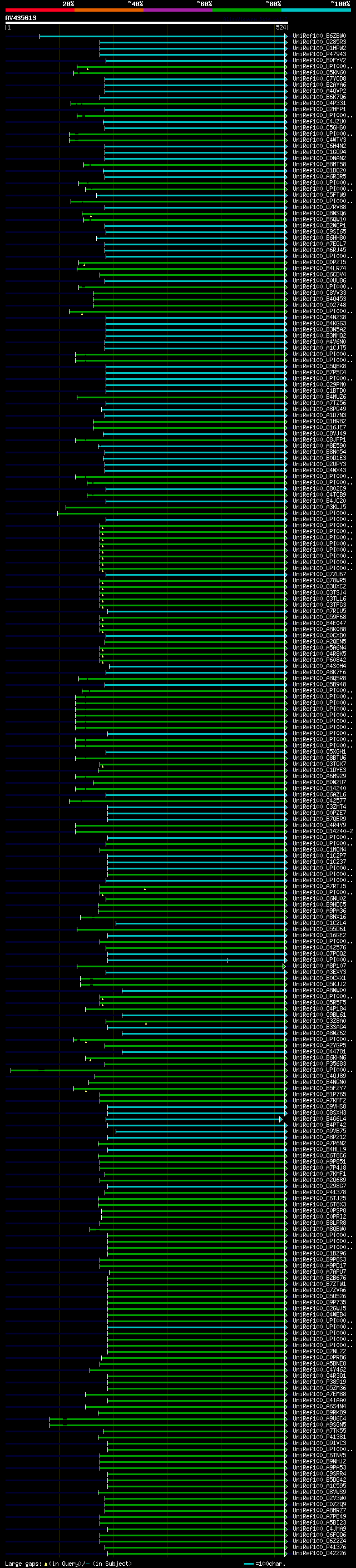Image resolution: width=356 pixels, height=1568 pixels.
Task: Click the last hit UniRef100_O42226
Action: (319, 1553)
